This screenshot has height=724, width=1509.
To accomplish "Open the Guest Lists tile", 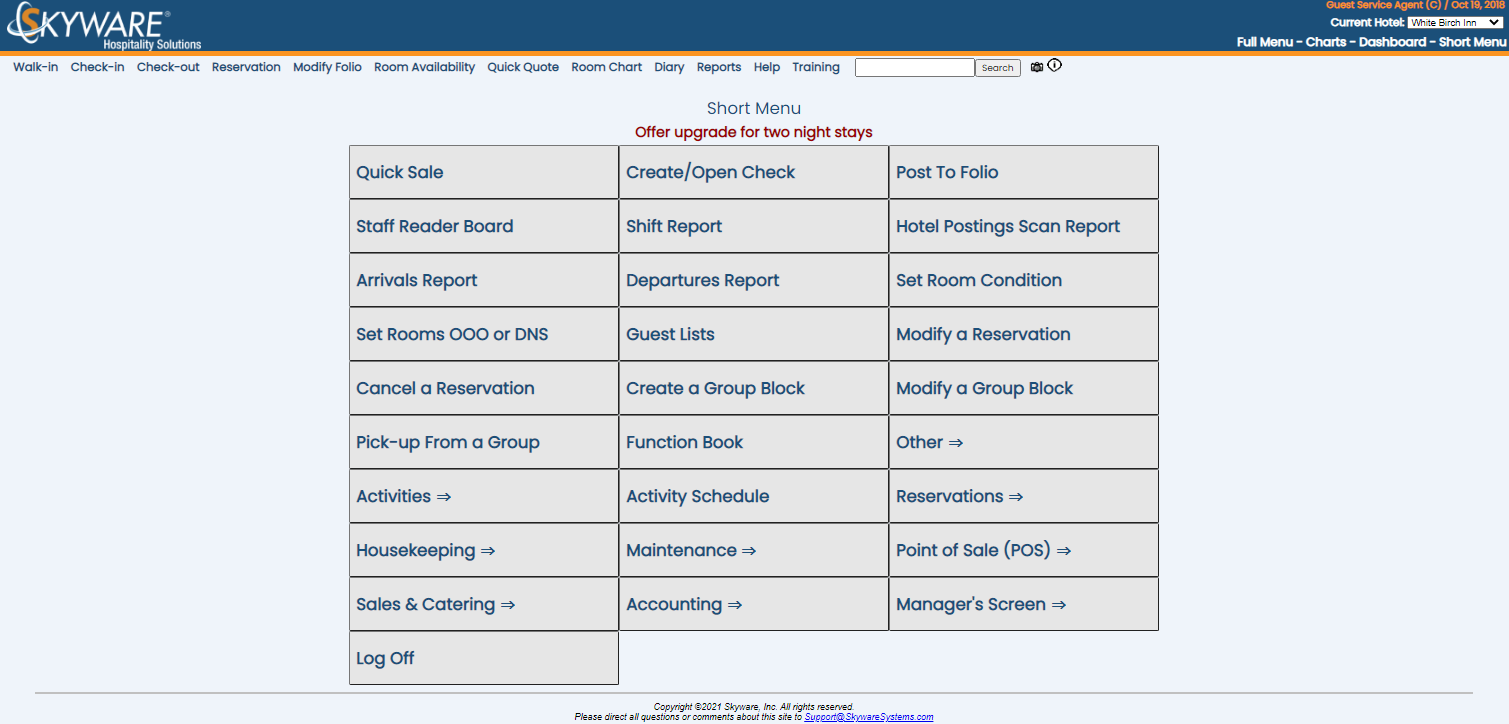I will pyautogui.click(x=754, y=334).
